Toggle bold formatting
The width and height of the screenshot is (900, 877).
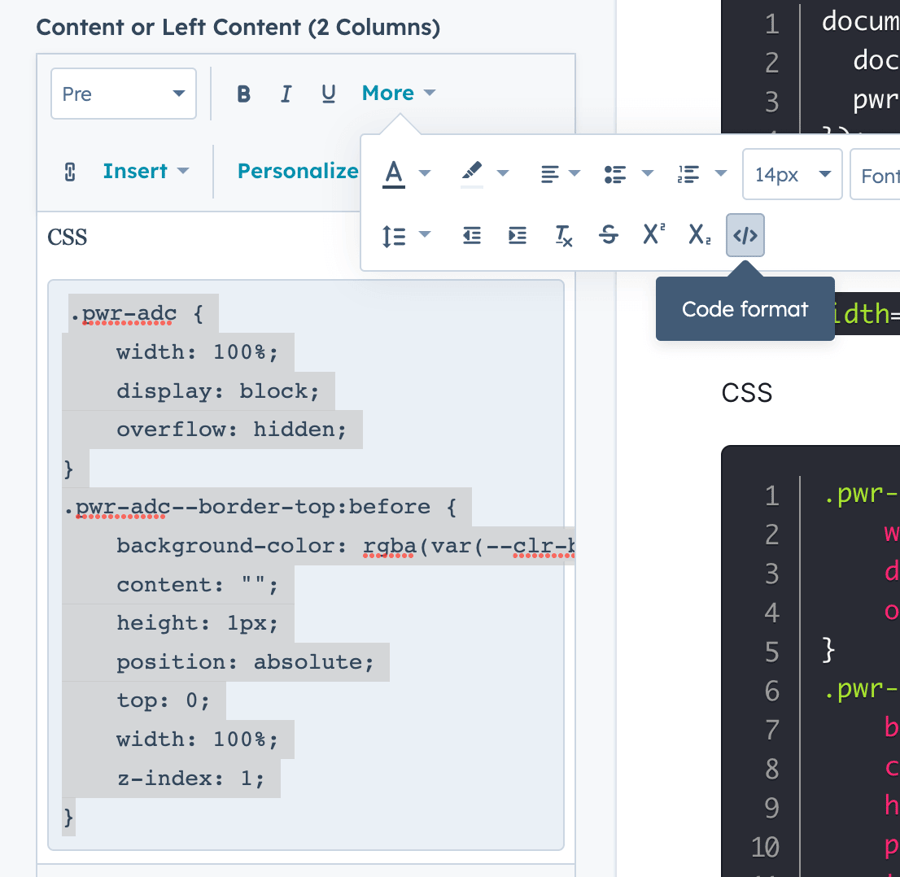tap(243, 93)
